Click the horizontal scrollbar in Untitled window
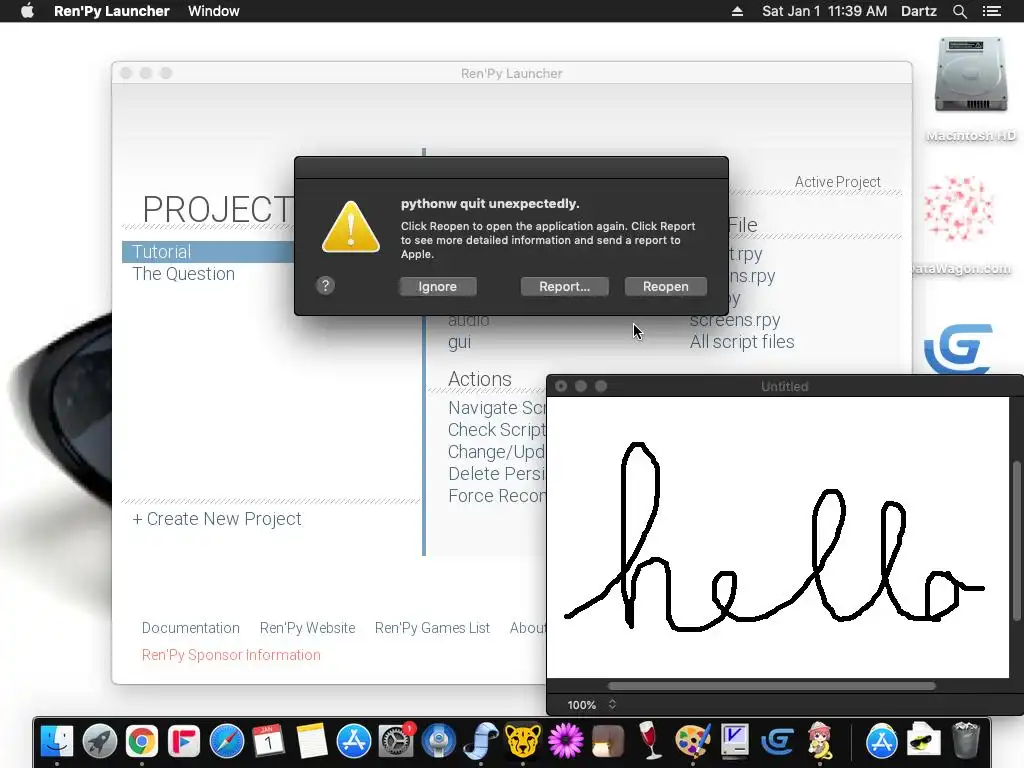 [771, 686]
